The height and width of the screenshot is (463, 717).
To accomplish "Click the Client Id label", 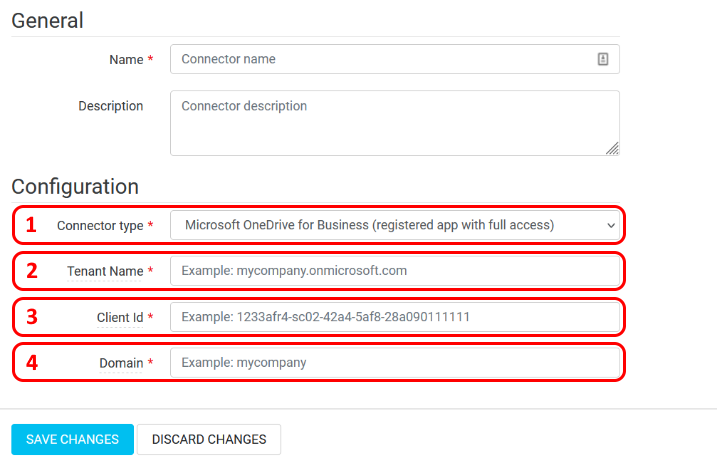I will [x=119, y=318].
